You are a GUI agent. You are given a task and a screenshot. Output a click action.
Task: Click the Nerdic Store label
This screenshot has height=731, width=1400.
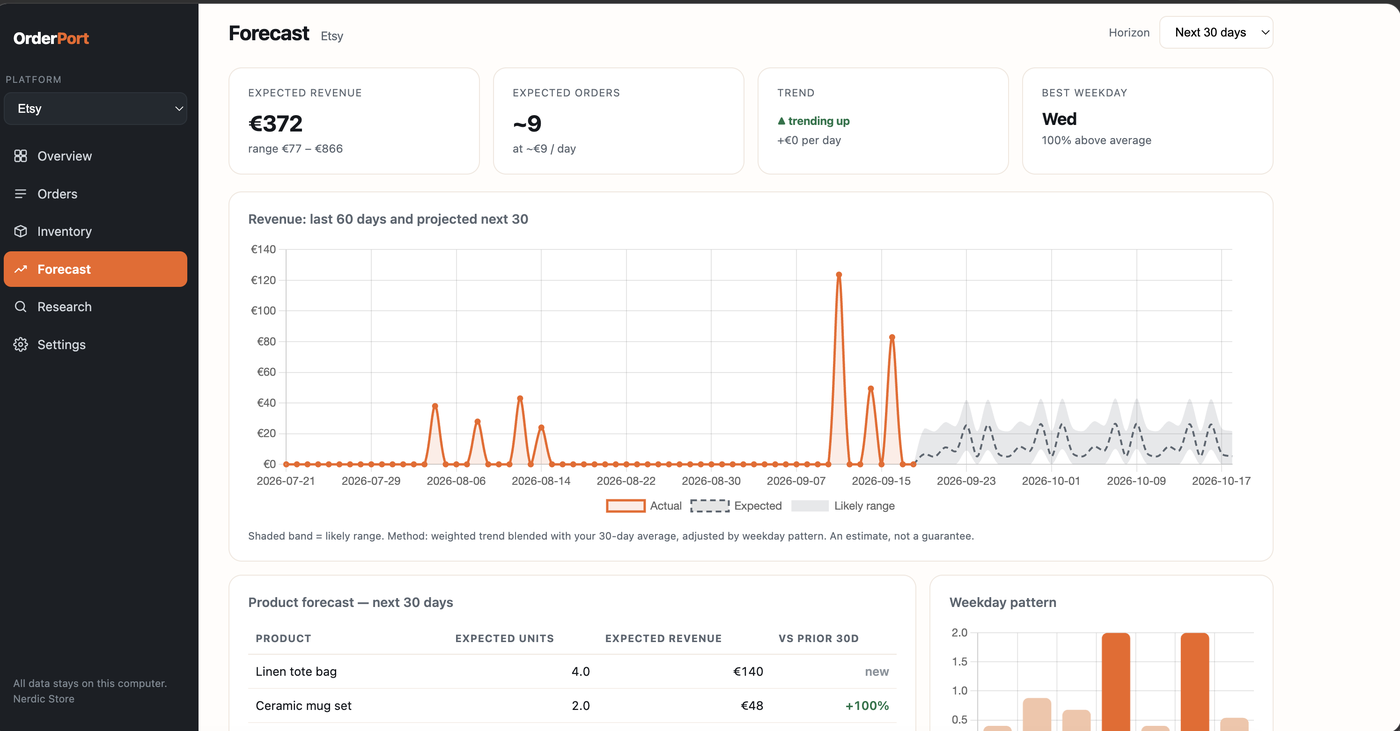coord(44,699)
